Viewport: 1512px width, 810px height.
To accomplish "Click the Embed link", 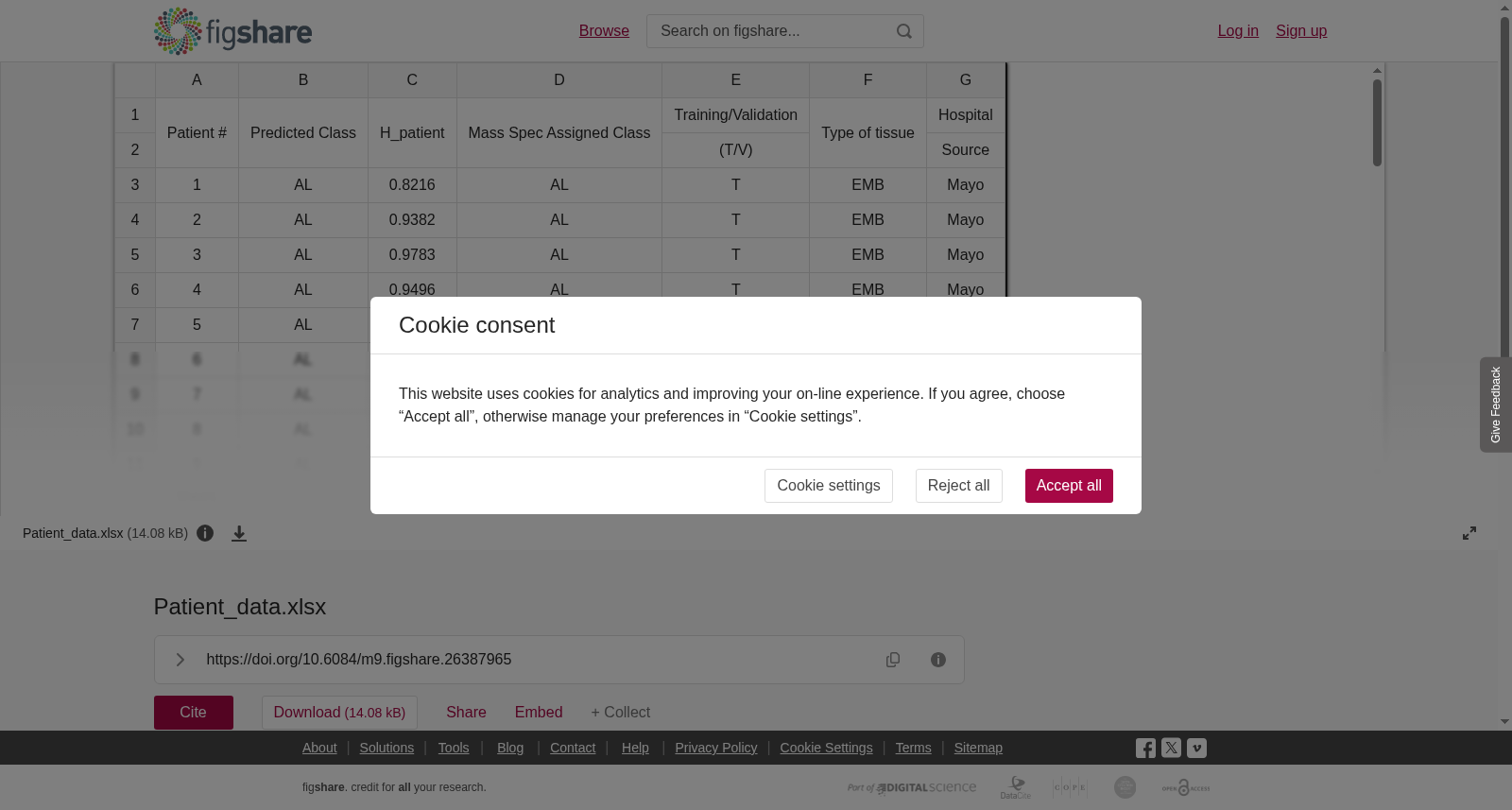I will (x=539, y=713).
